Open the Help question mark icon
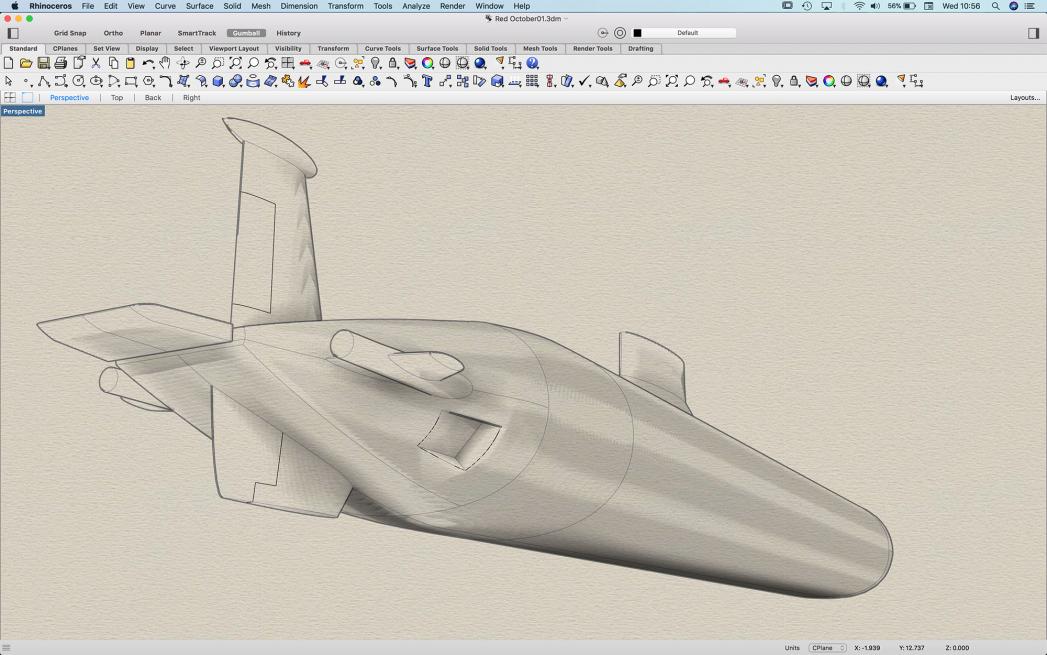The height and width of the screenshot is (655, 1047). coord(532,64)
